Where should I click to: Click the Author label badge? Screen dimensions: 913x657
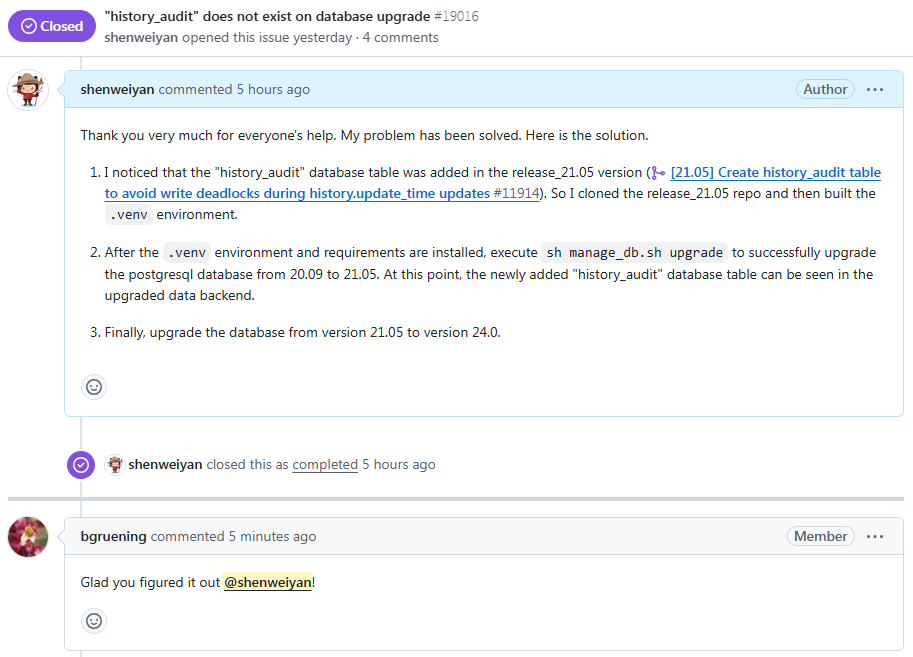825,89
